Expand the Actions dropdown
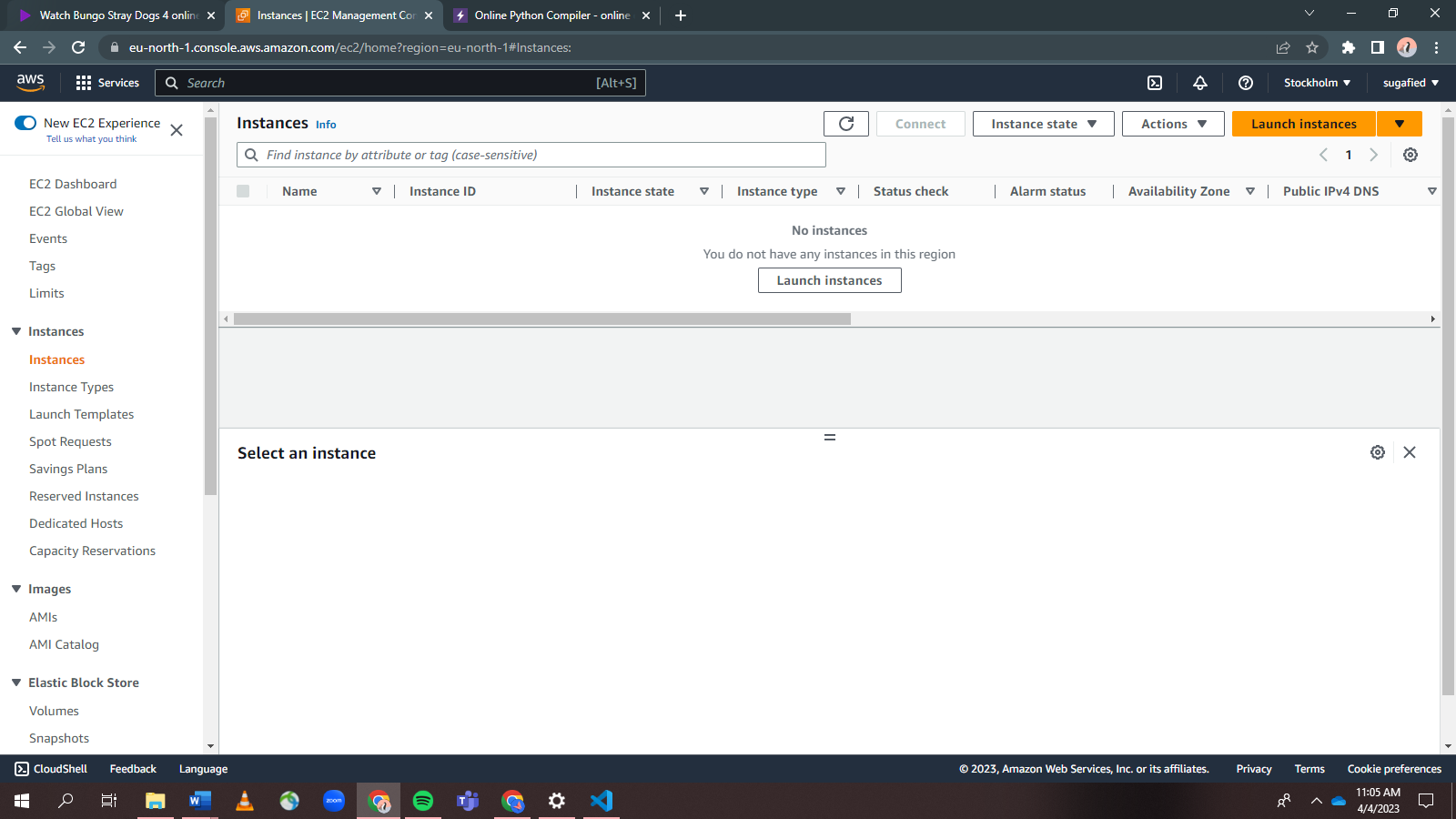This screenshot has width=1456, height=819. [1172, 123]
